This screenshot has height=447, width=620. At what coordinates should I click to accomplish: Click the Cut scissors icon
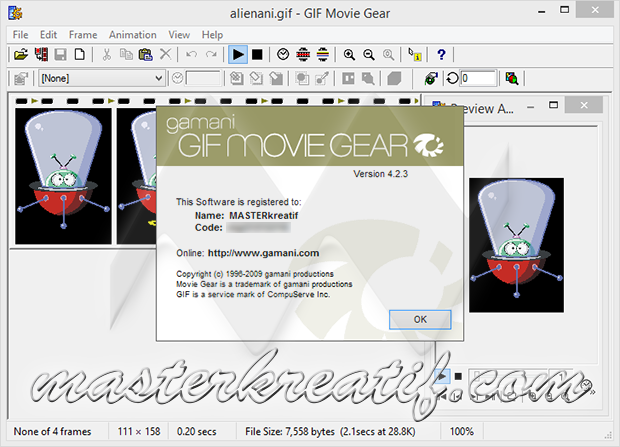pyautogui.click(x=106, y=54)
